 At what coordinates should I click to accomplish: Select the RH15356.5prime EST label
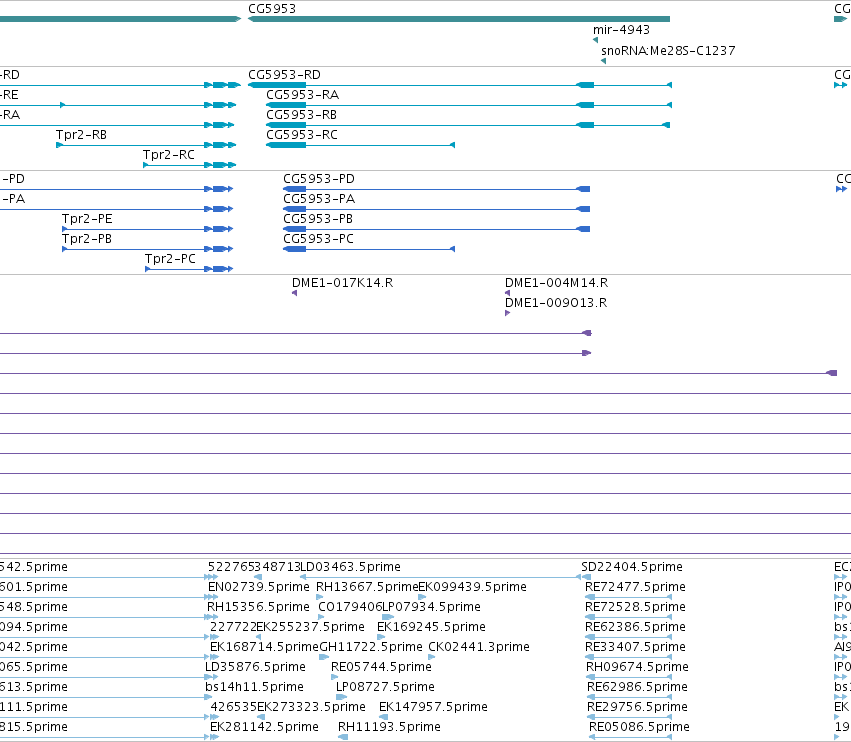[x=258, y=607]
